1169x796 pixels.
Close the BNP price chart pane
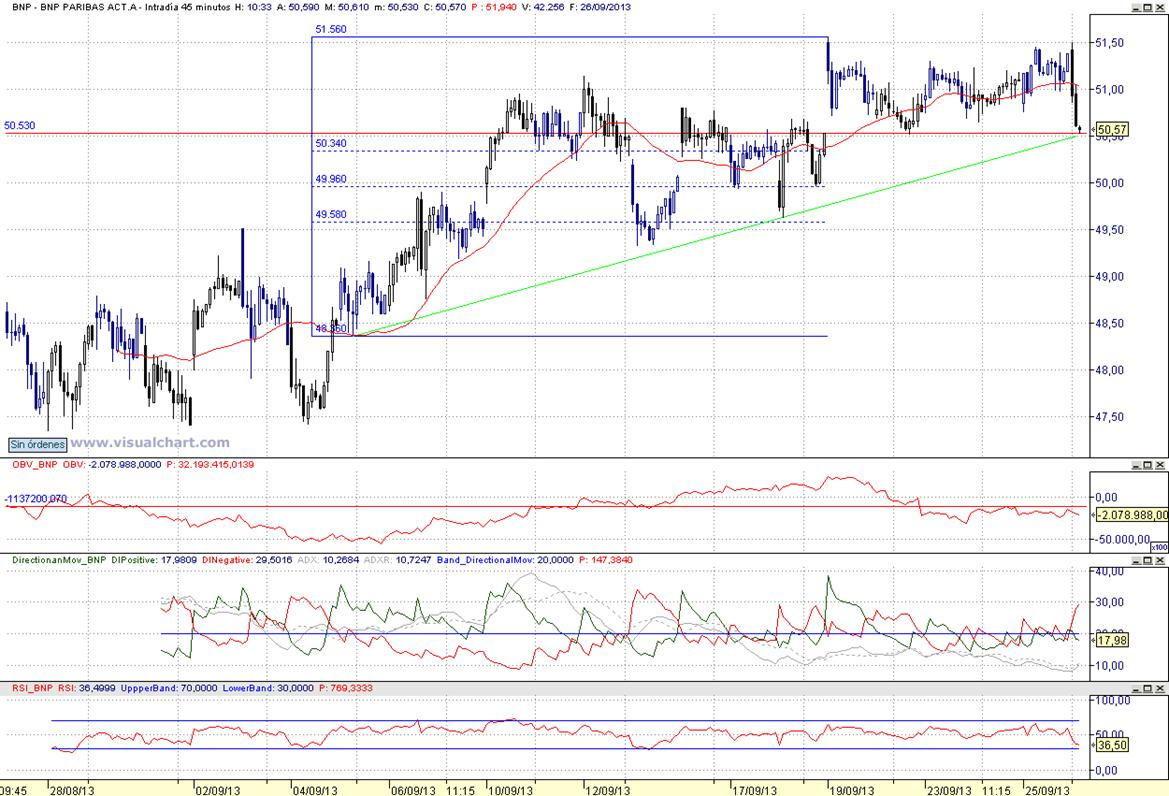1159,7
